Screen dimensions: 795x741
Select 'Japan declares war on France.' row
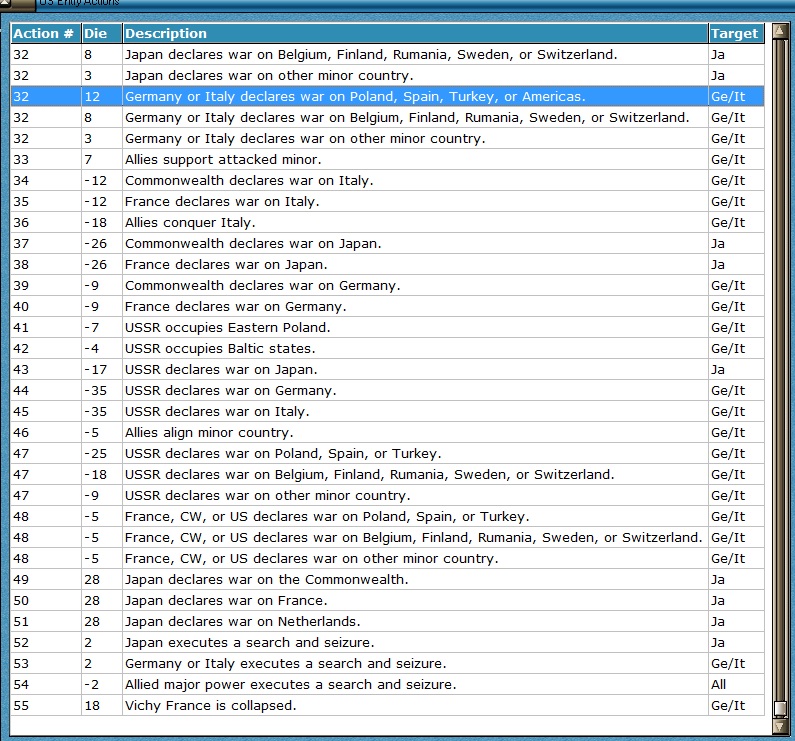pyautogui.click(x=387, y=601)
